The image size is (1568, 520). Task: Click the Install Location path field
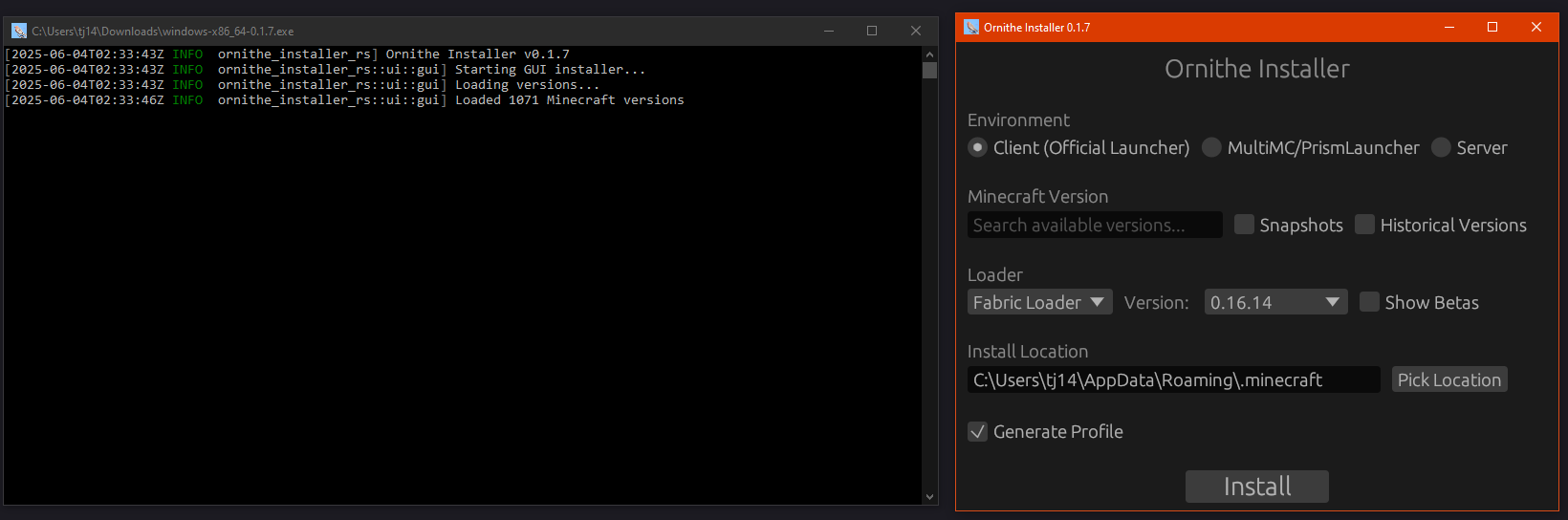tap(1173, 379)
